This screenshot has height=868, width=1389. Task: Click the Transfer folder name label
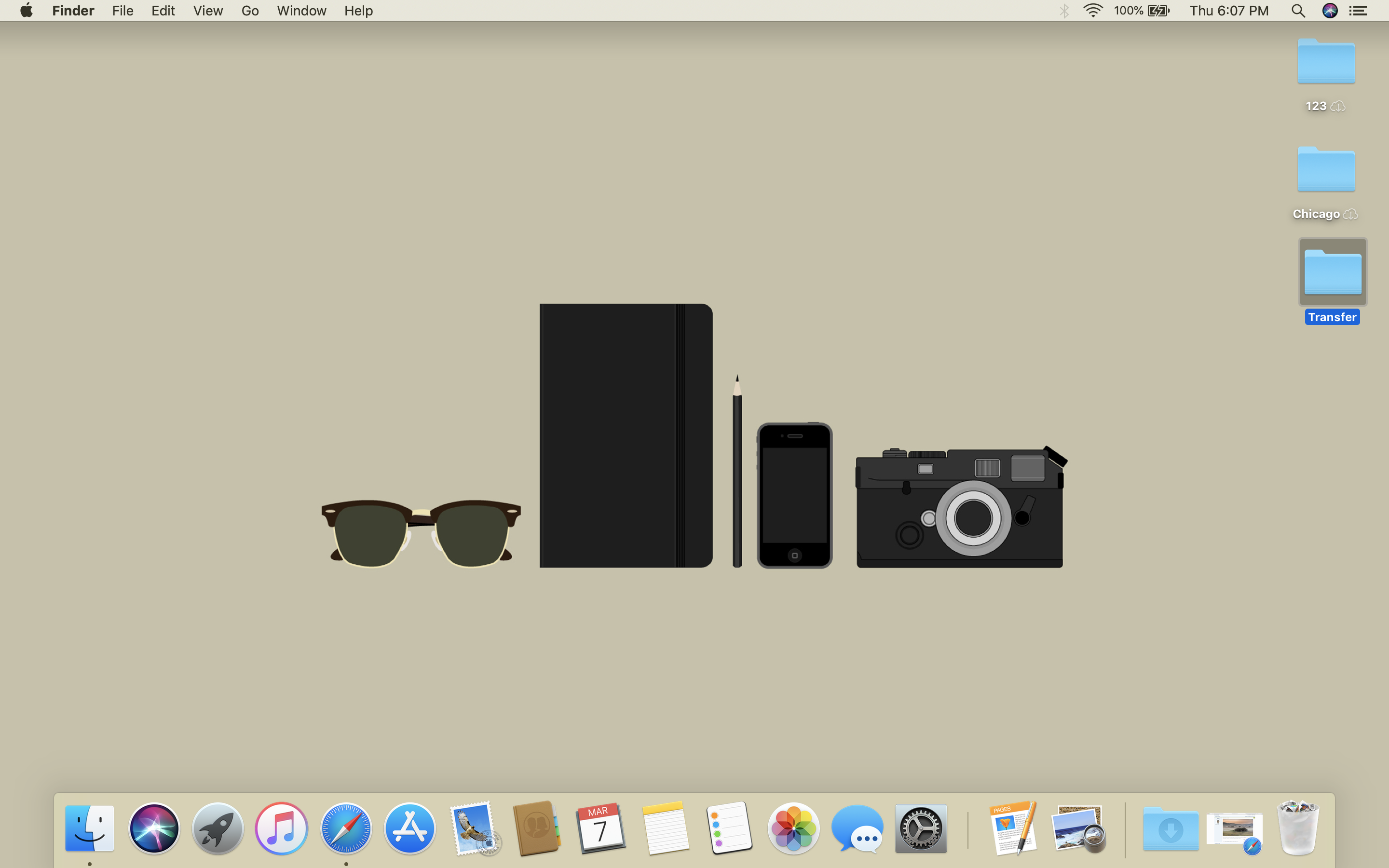tap(1332, 317)
